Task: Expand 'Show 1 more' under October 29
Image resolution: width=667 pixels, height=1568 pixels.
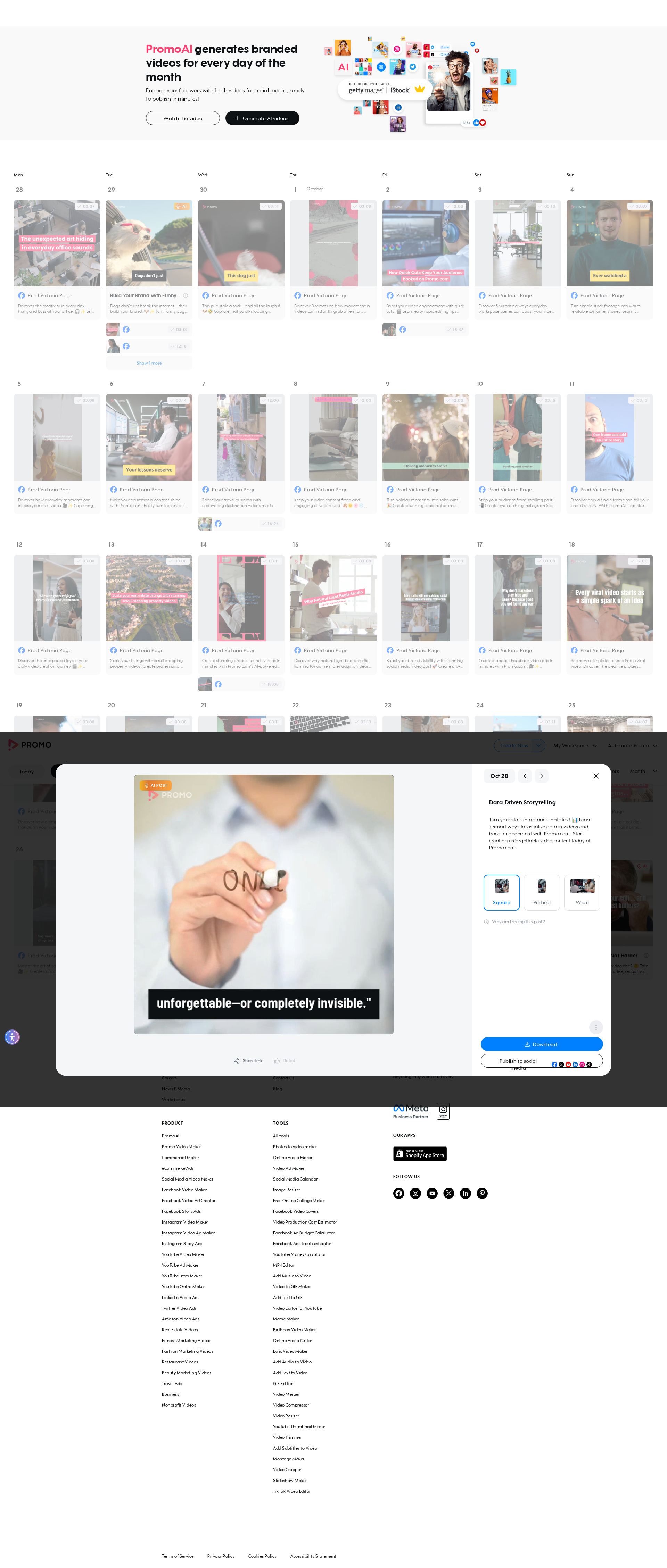Action: pyautogui.click(x=149, y=363)
